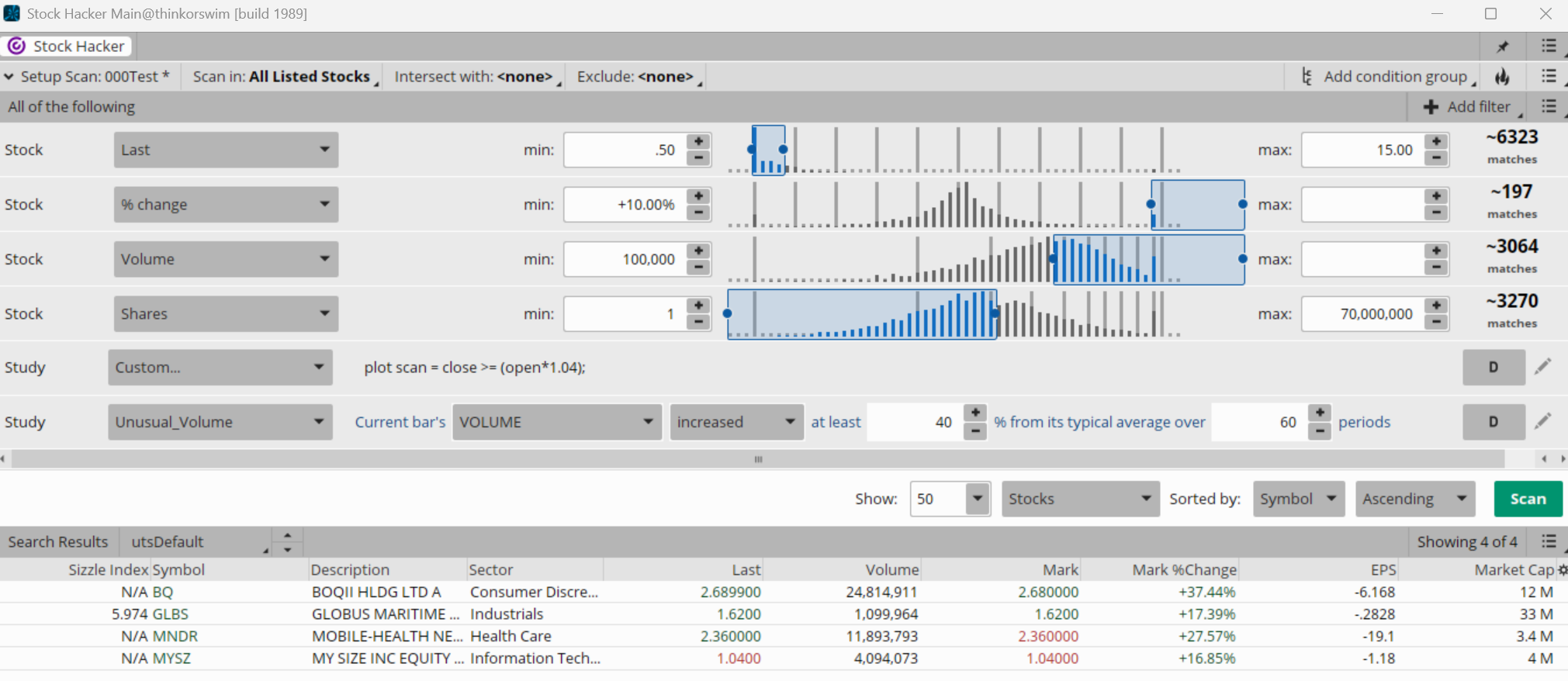
Task: Click the Volume histogram range slider left handle
Action: click(x=1053, y=259)
